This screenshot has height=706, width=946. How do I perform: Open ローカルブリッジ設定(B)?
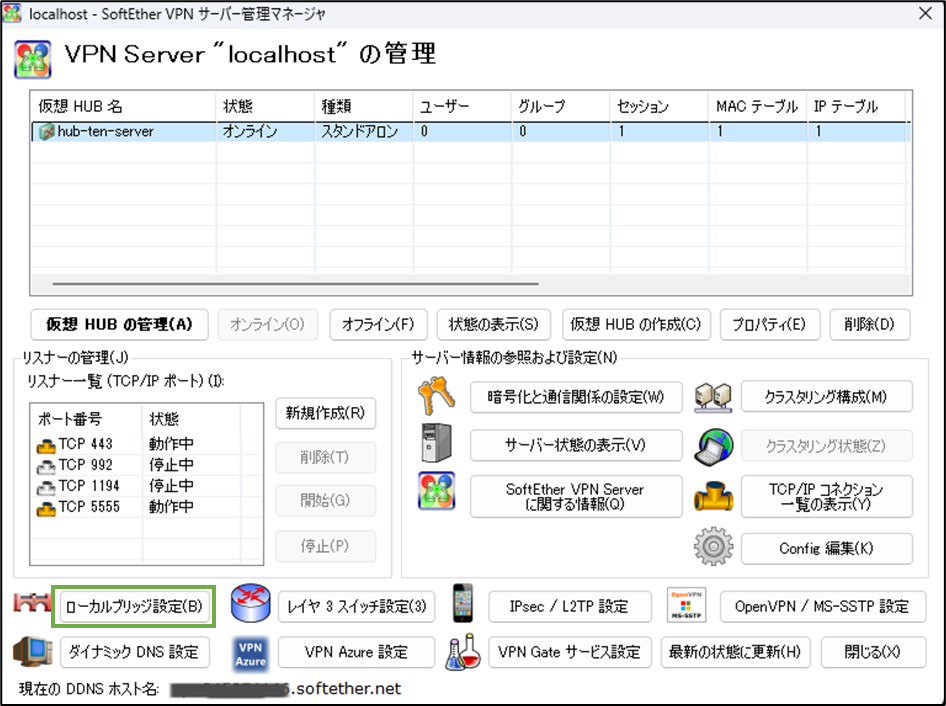point(135,606)
